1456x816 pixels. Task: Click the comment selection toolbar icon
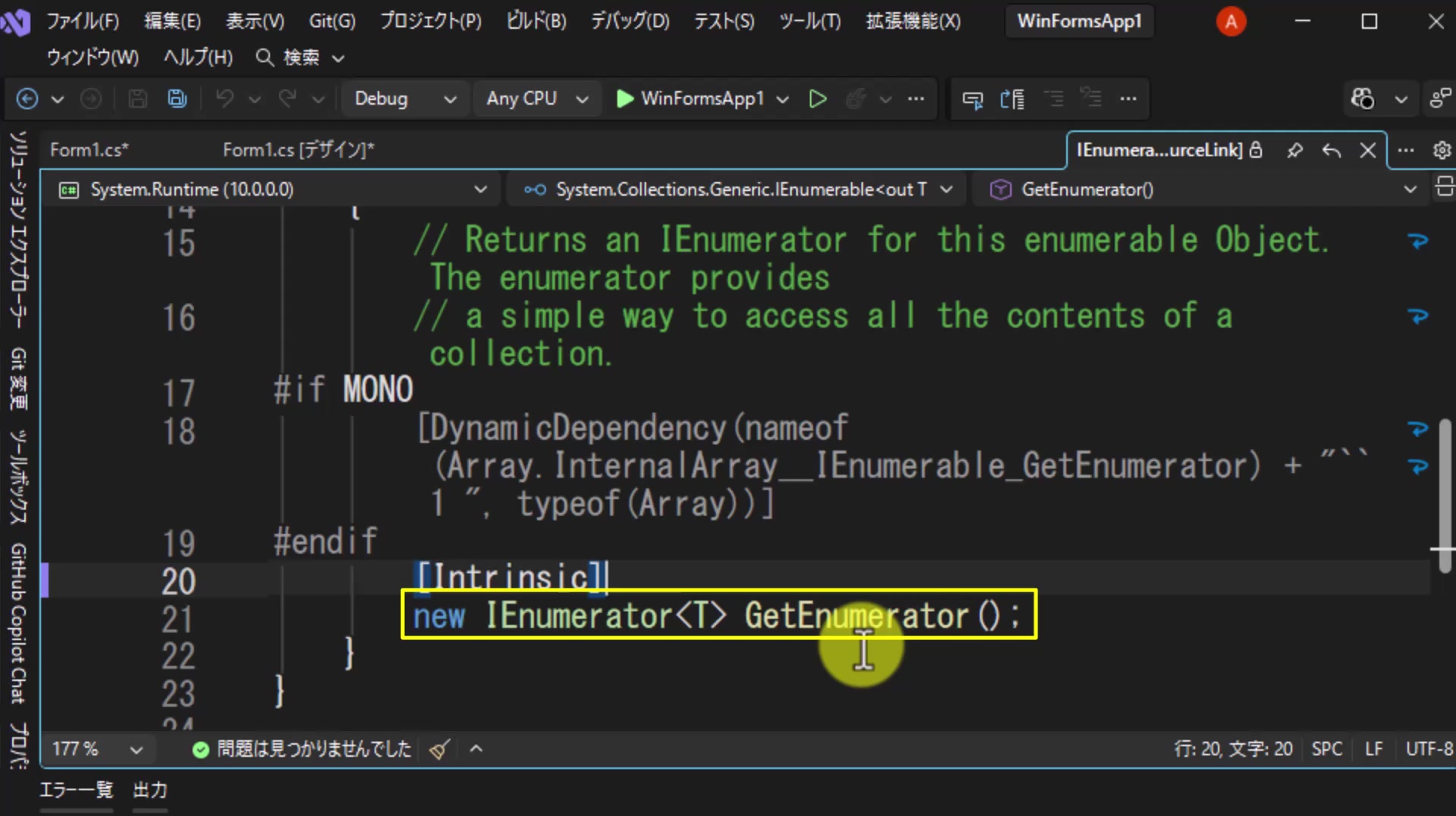972,99
